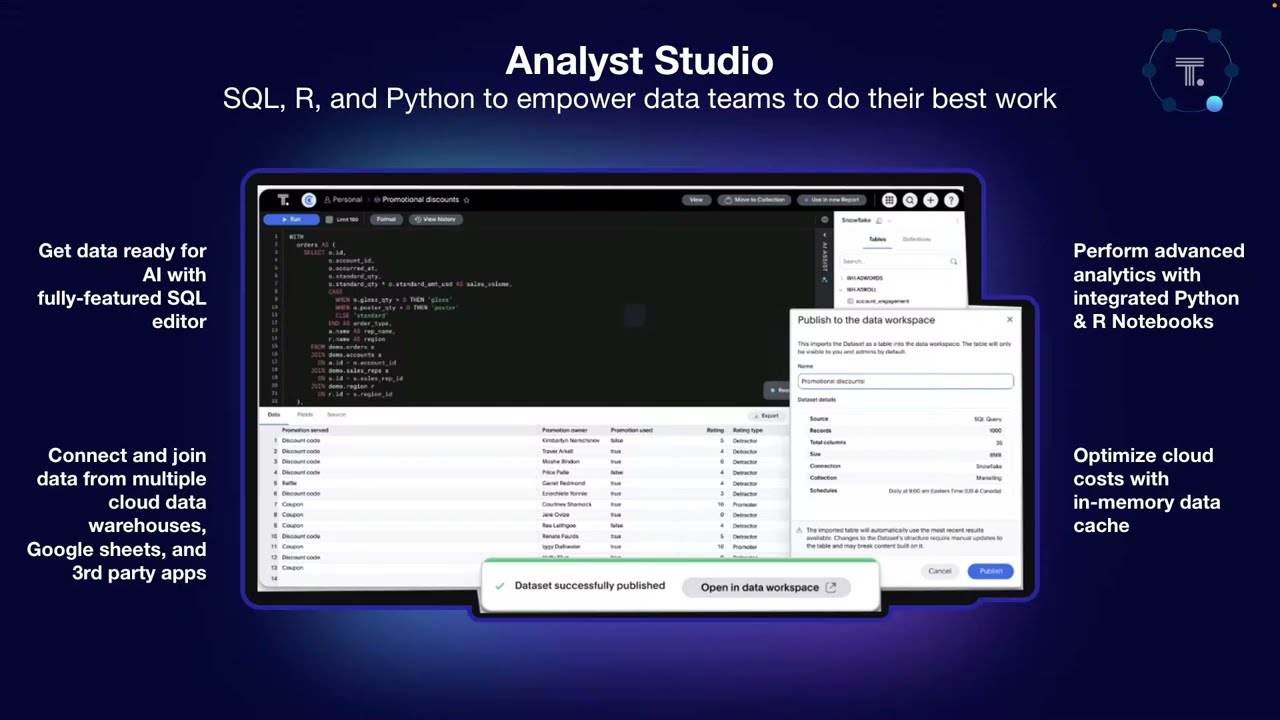Click the blue circular Analyst Studio logo icon
The image size is (1280, 720).
[x=309, y=200]
